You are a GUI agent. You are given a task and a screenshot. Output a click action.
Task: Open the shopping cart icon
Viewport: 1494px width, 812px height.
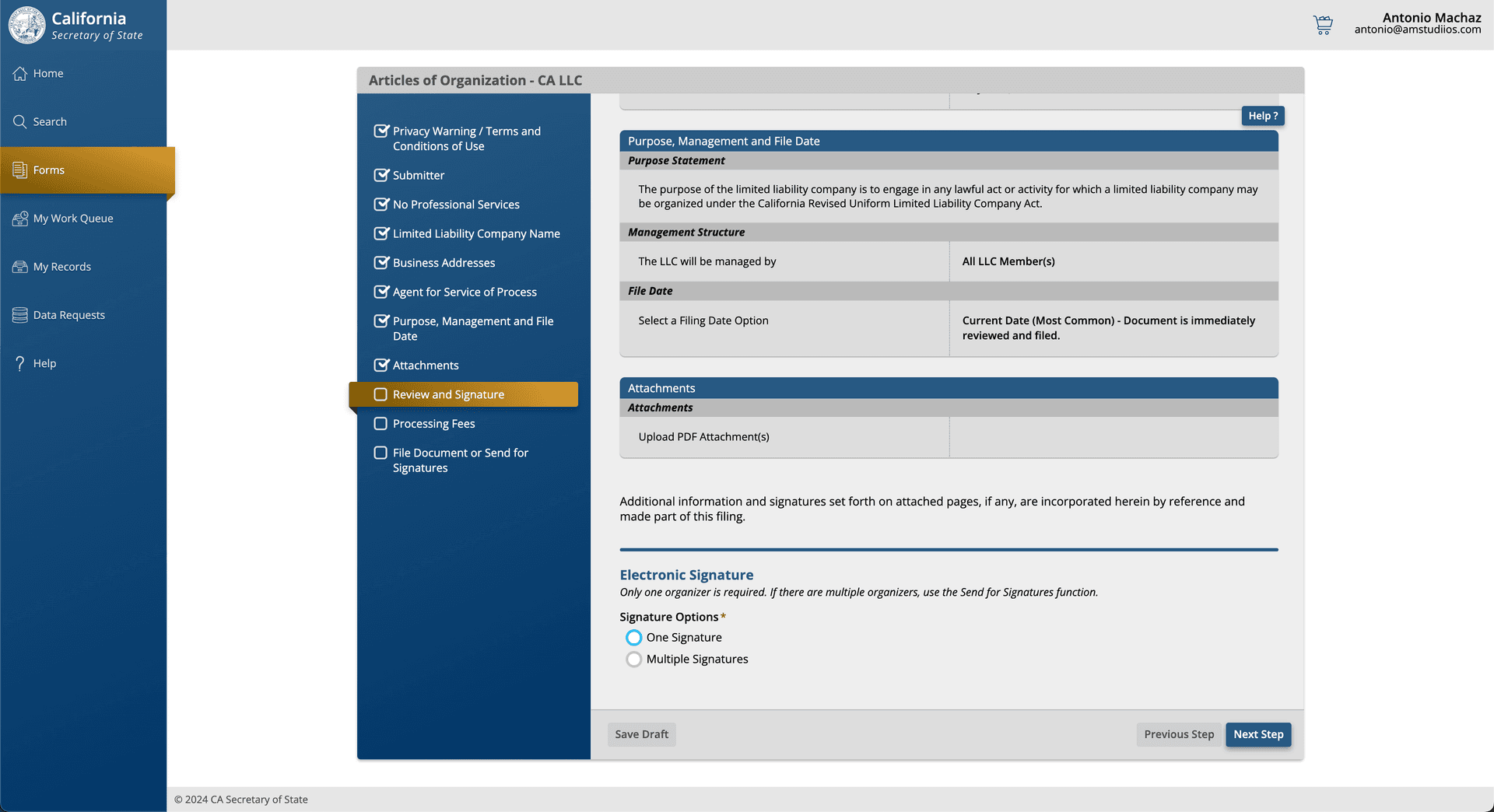pos(1323,25)
